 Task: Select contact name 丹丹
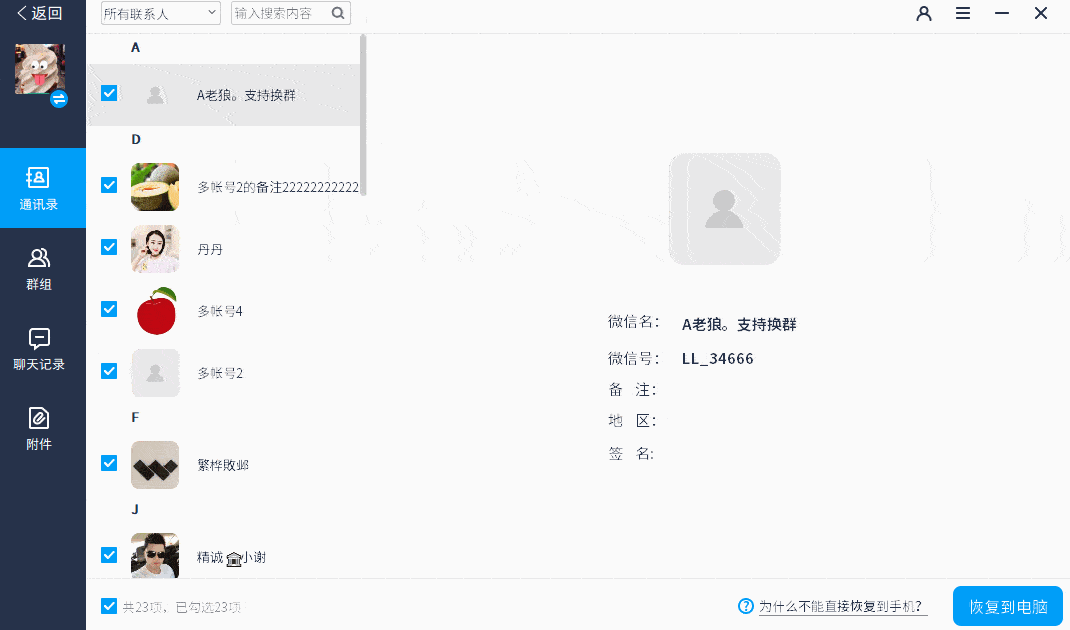coord(210,250)
